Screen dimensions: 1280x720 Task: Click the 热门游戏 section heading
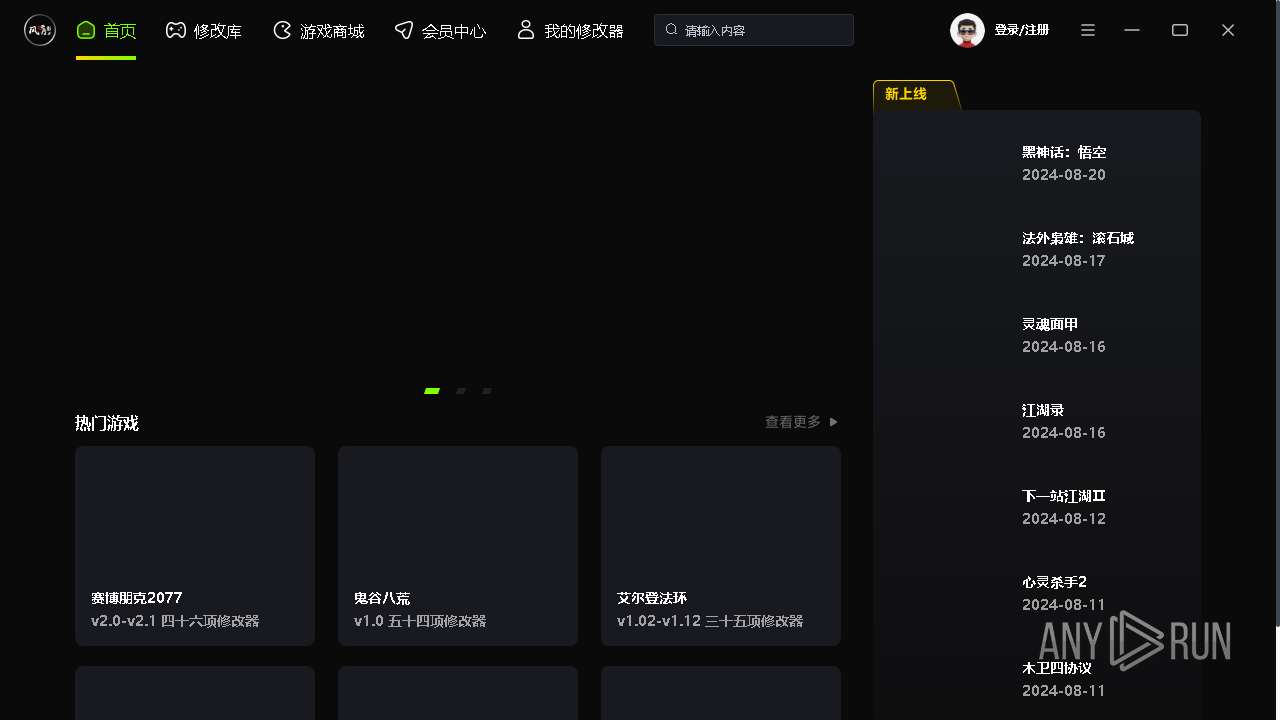click(106, 423)
